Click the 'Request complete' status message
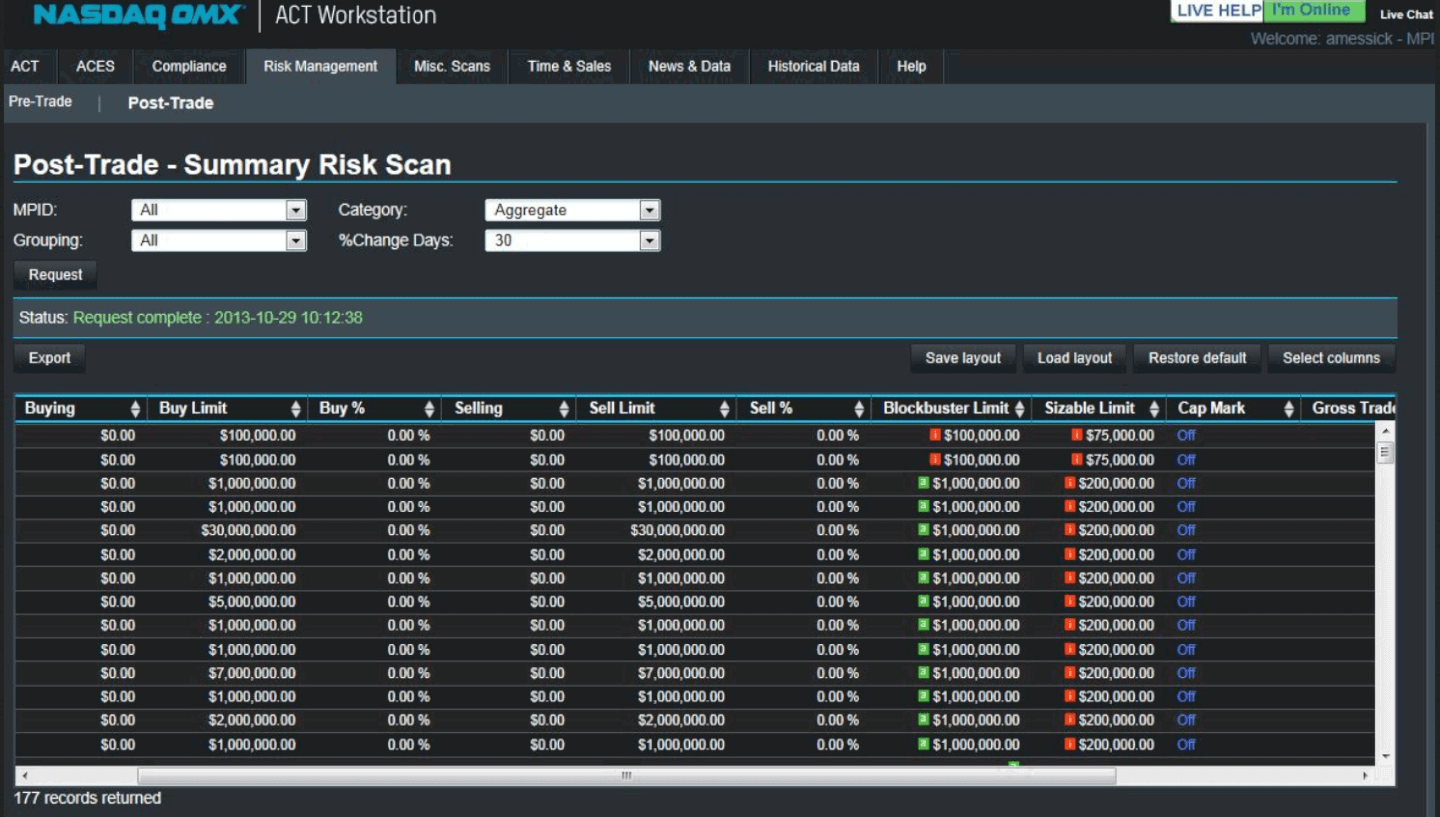 tap(217, 318)
